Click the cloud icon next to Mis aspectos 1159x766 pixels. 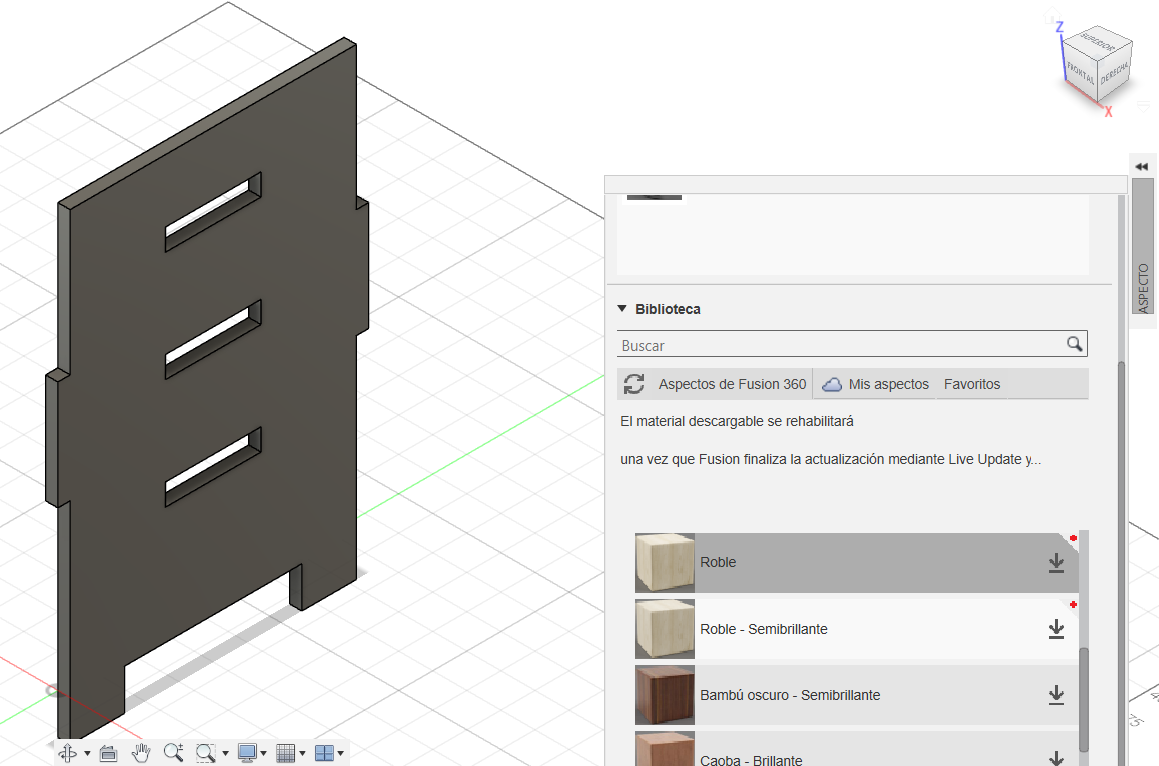[832, 384]
